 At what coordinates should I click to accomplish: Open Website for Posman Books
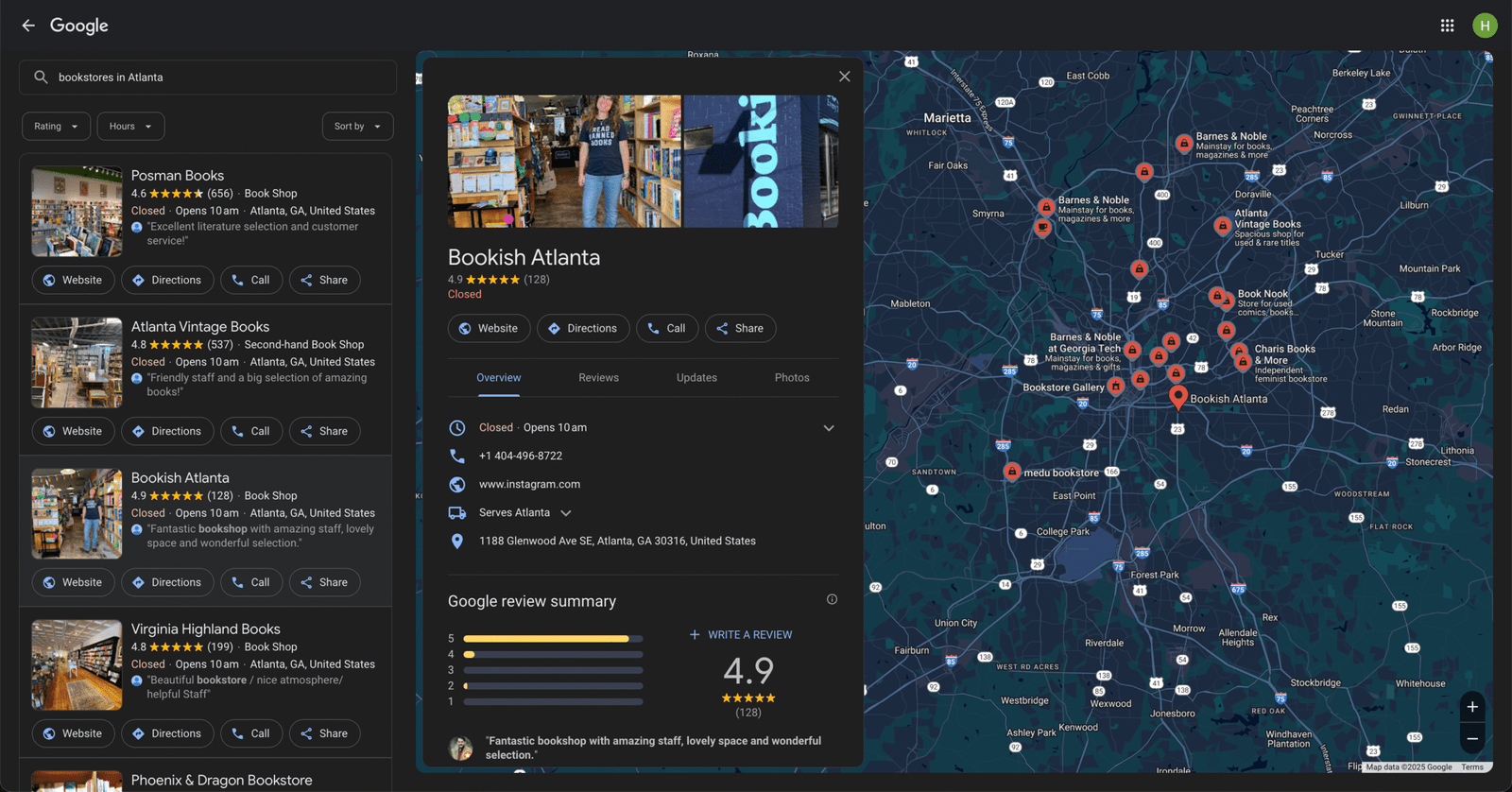[73, 280]
